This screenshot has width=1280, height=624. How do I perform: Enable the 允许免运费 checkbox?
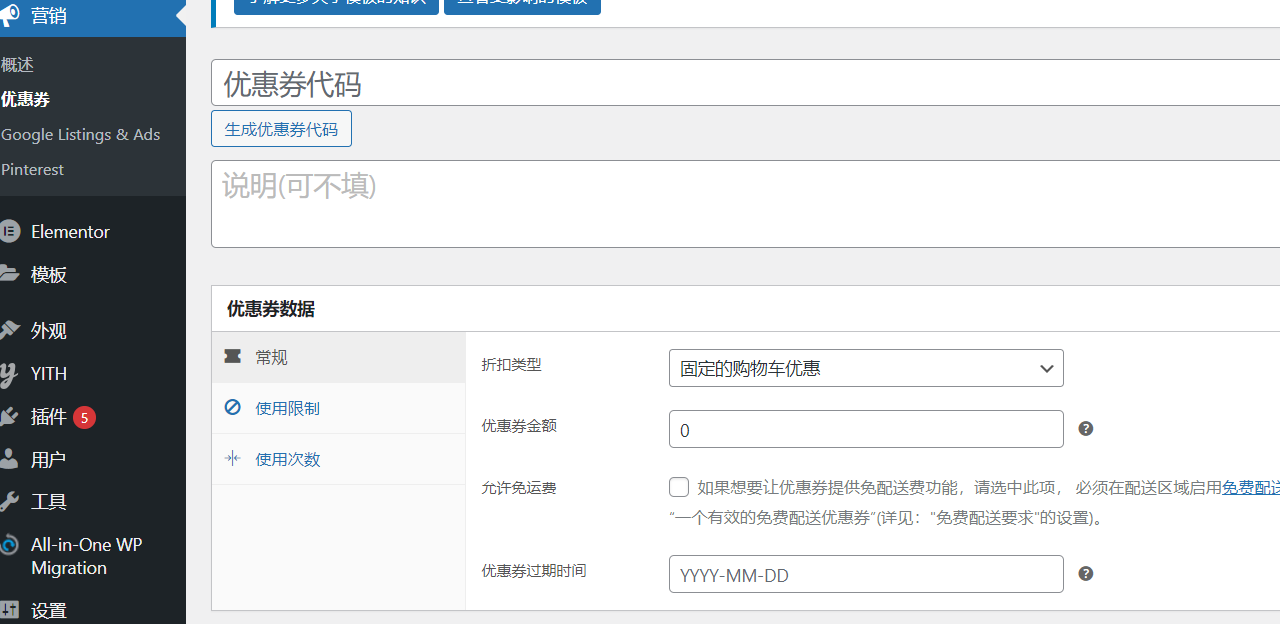[x=679, y=487]
